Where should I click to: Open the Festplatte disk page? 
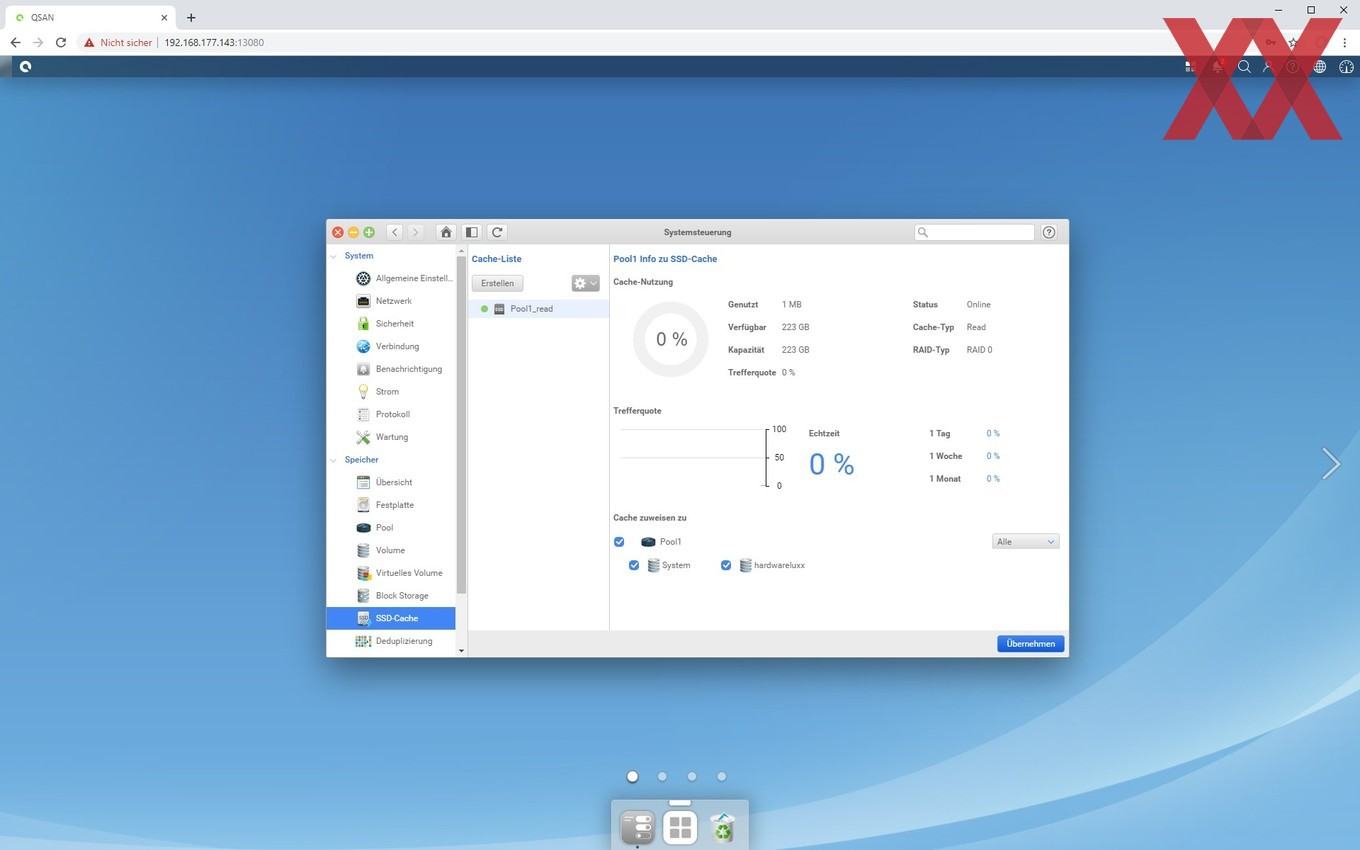pyautogui.click(x=385, y=505)
